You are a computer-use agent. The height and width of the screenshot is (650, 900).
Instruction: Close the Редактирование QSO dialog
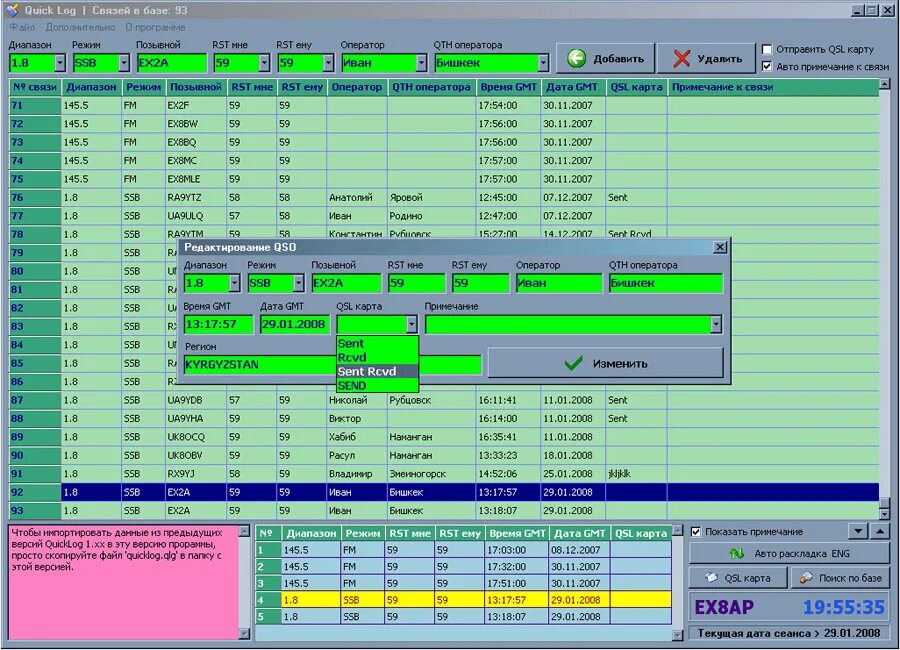click(x=720, y=246)
